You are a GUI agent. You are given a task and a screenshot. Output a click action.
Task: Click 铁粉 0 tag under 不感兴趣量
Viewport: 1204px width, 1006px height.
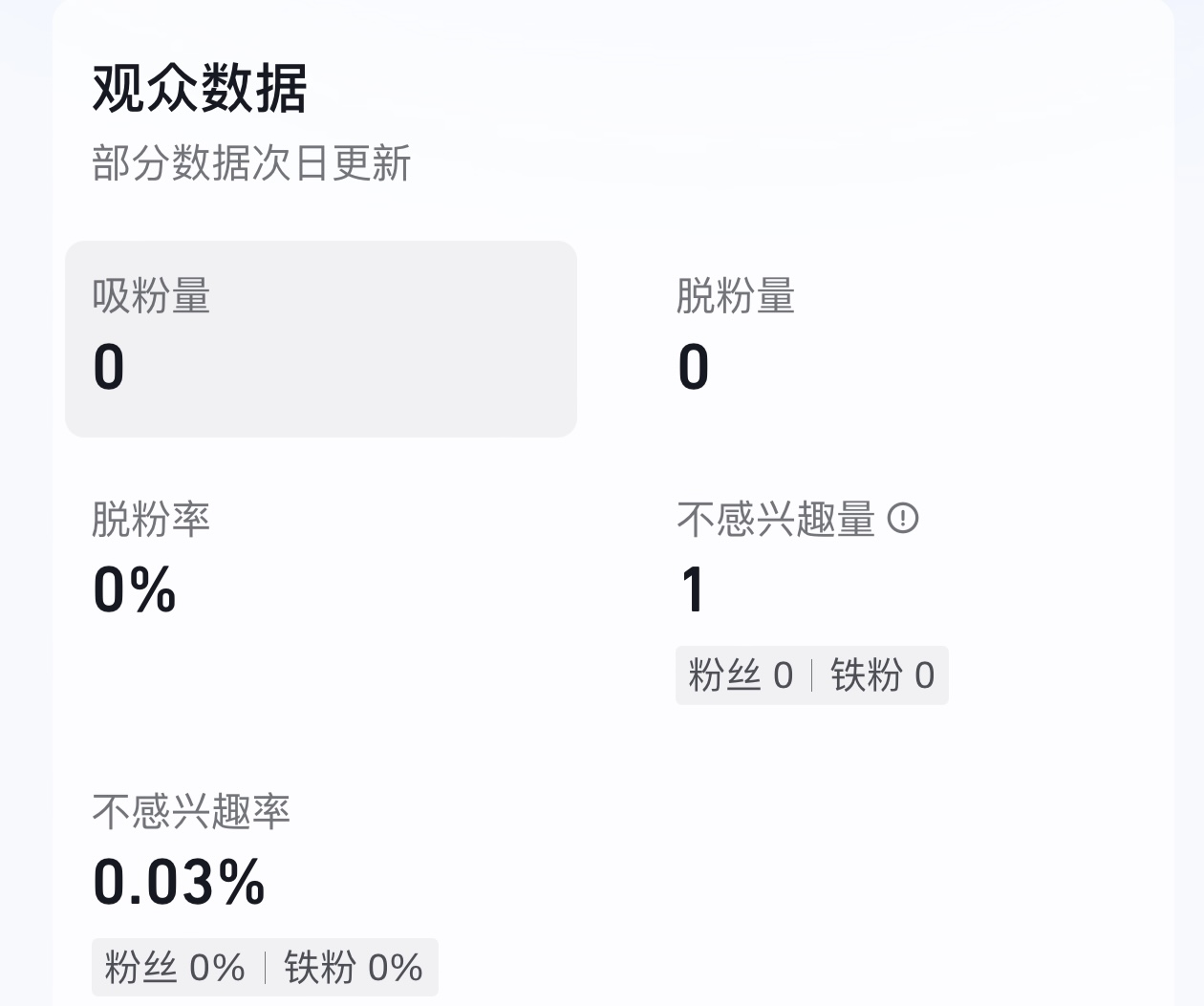coord(882,675)
